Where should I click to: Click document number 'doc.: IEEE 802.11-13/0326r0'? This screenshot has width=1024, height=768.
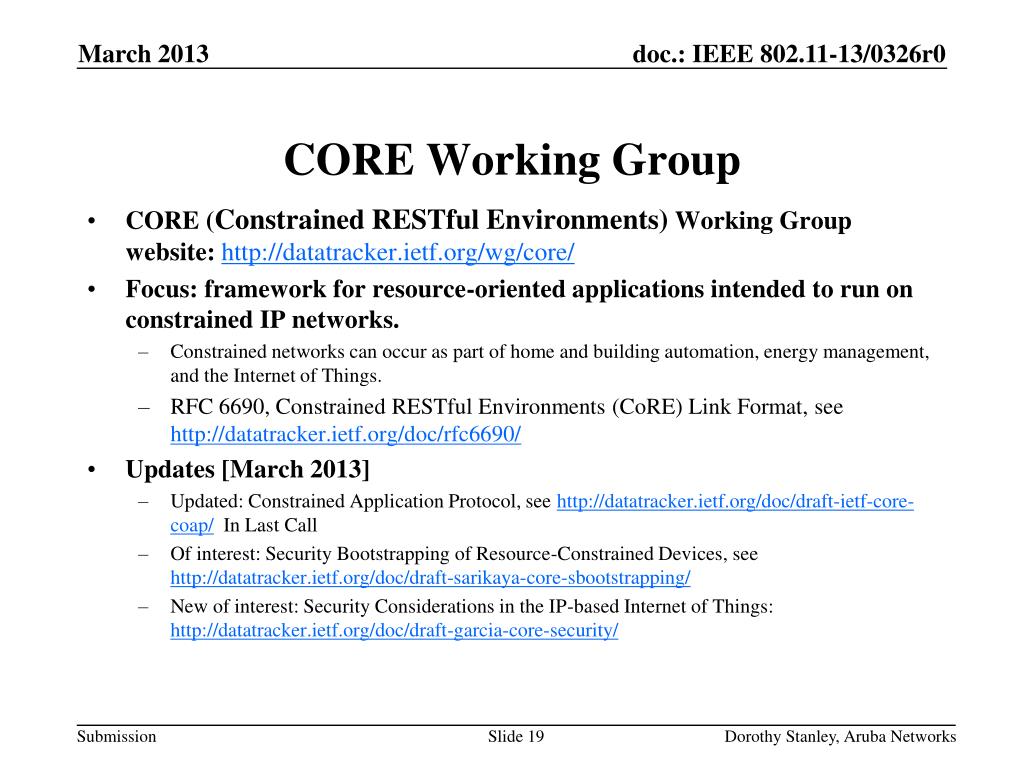coord(789,54)
